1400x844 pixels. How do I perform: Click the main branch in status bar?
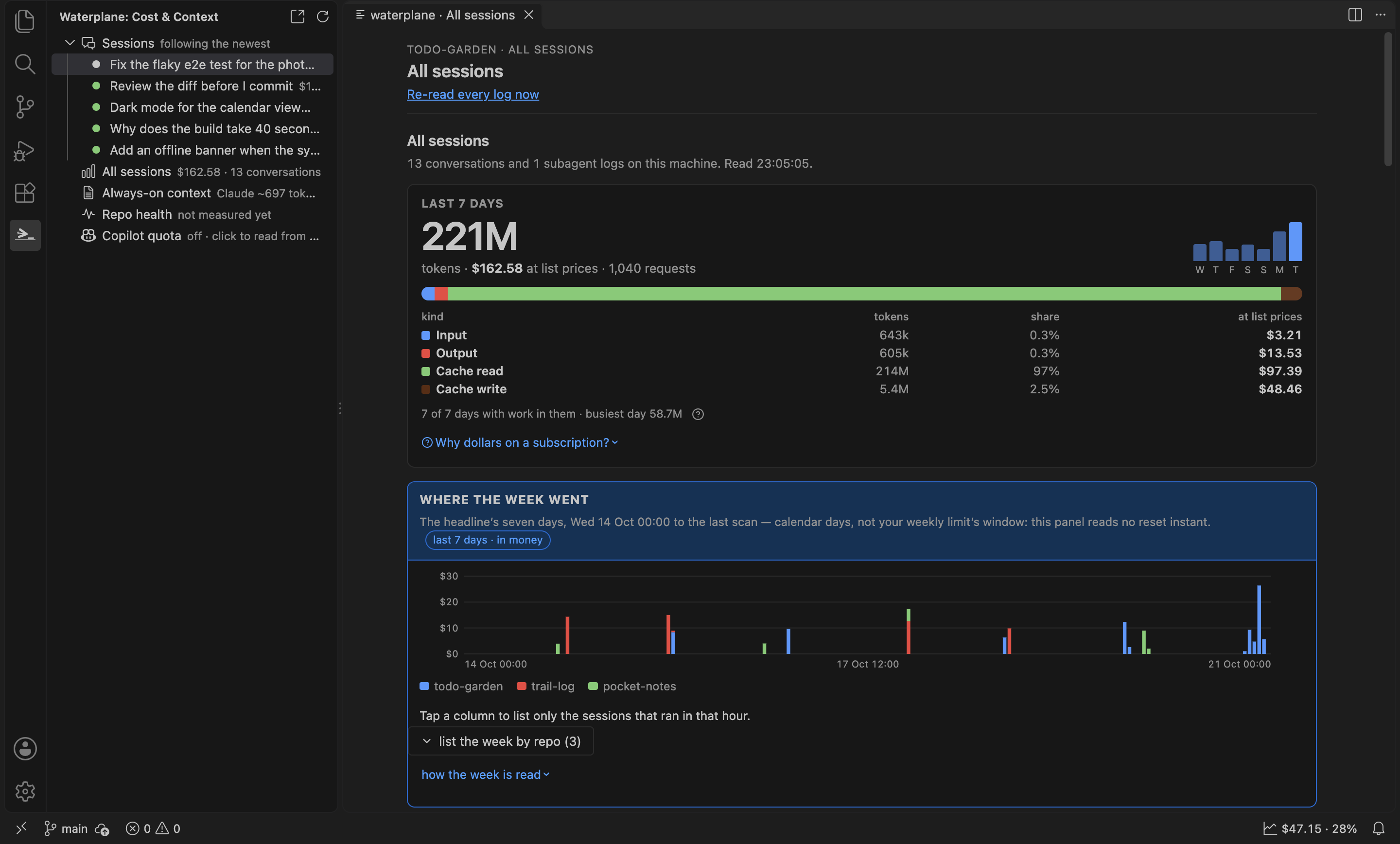(66, 828)
